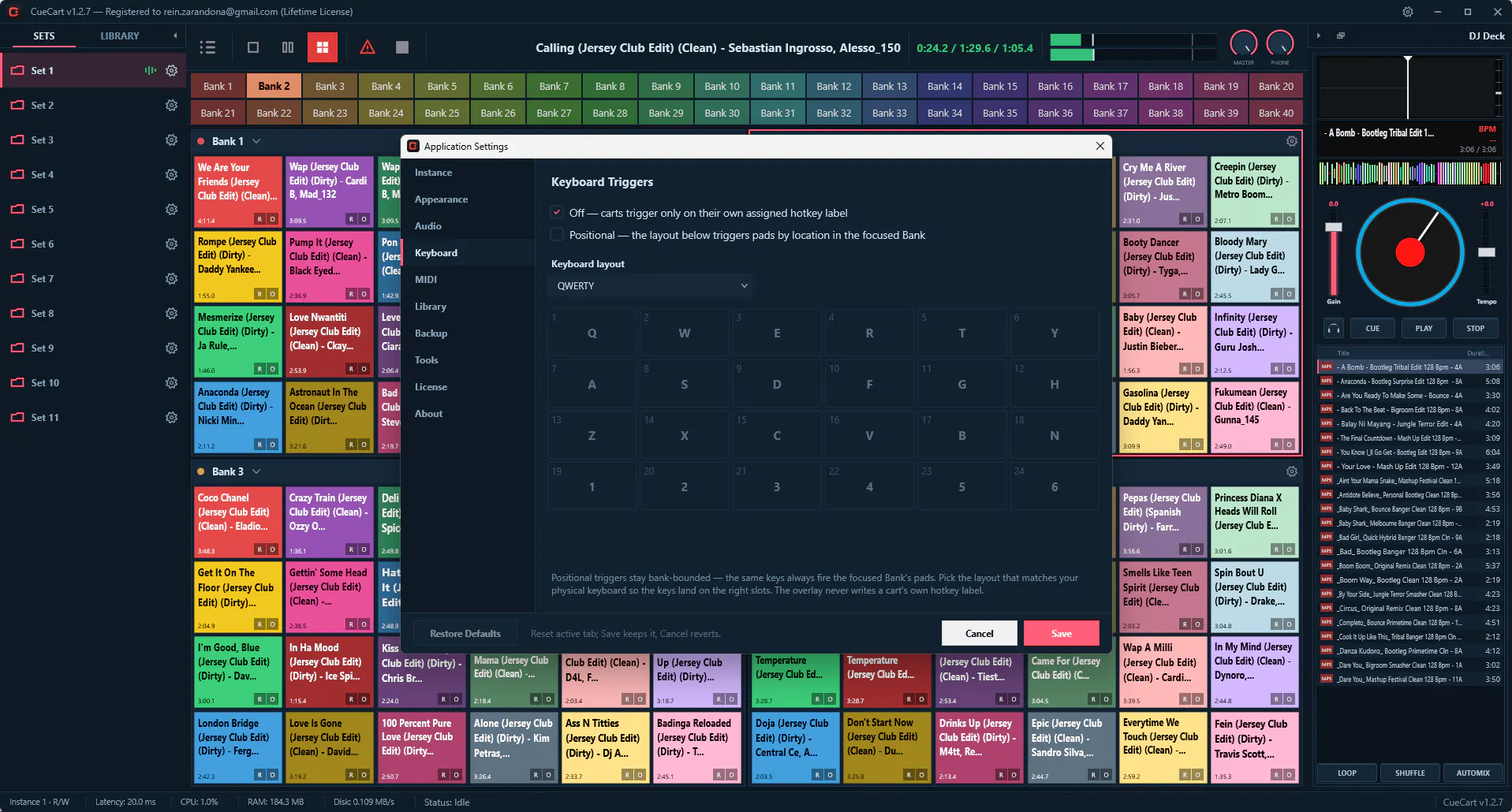Open the gear settings for Set 5

pyautogui.click(x=171, y=209)
